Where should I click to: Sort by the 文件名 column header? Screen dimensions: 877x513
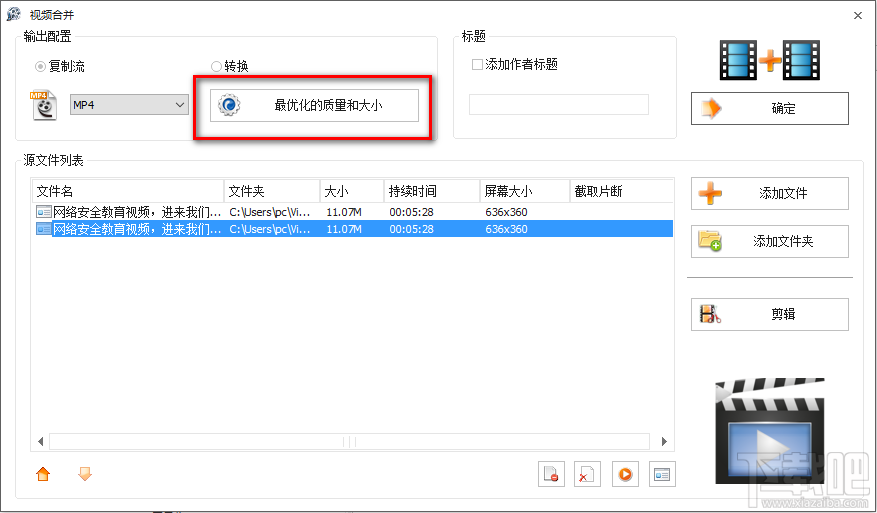[x=128, y=191]
